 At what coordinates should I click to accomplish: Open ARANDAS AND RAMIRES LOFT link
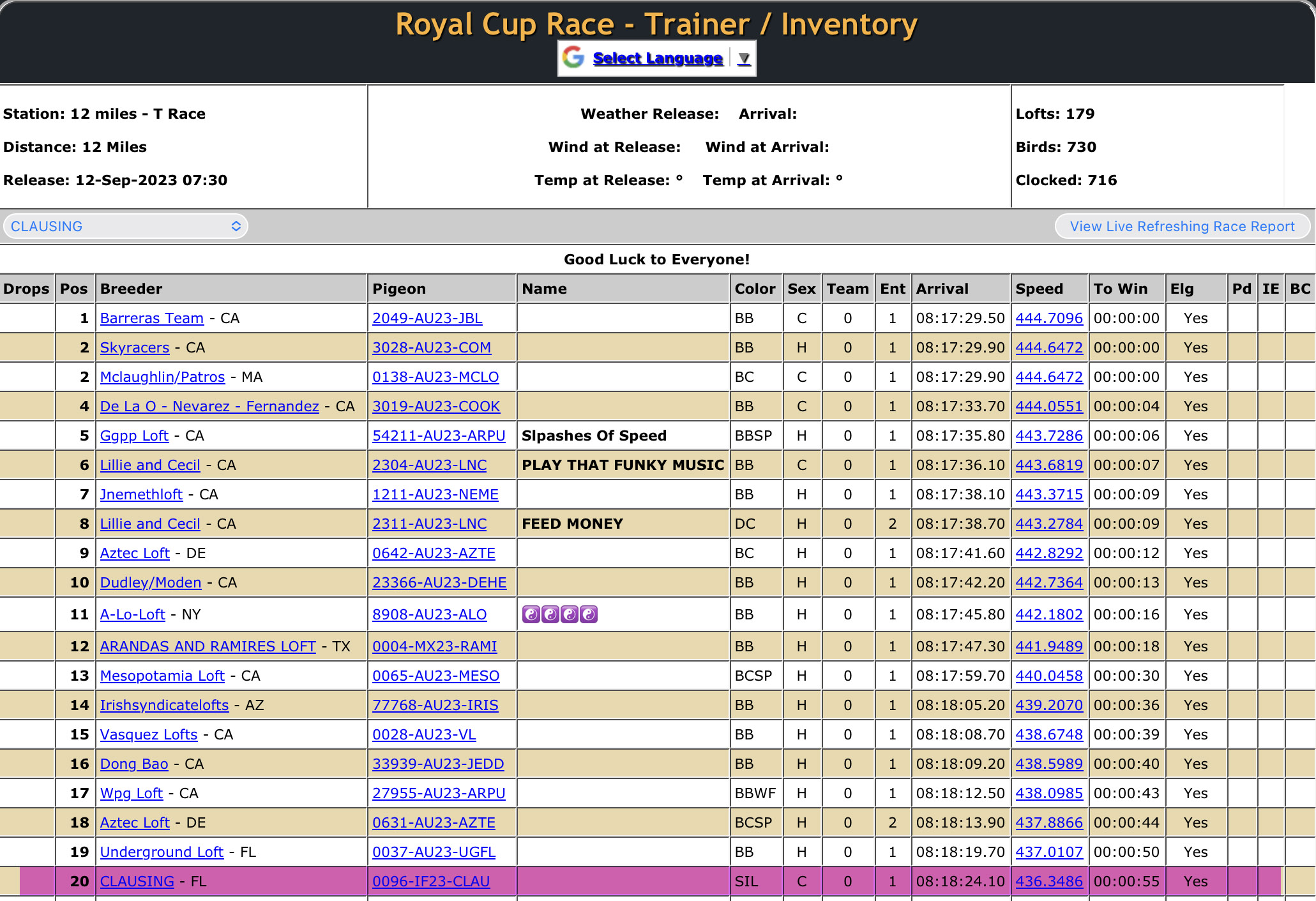[208, 646]
